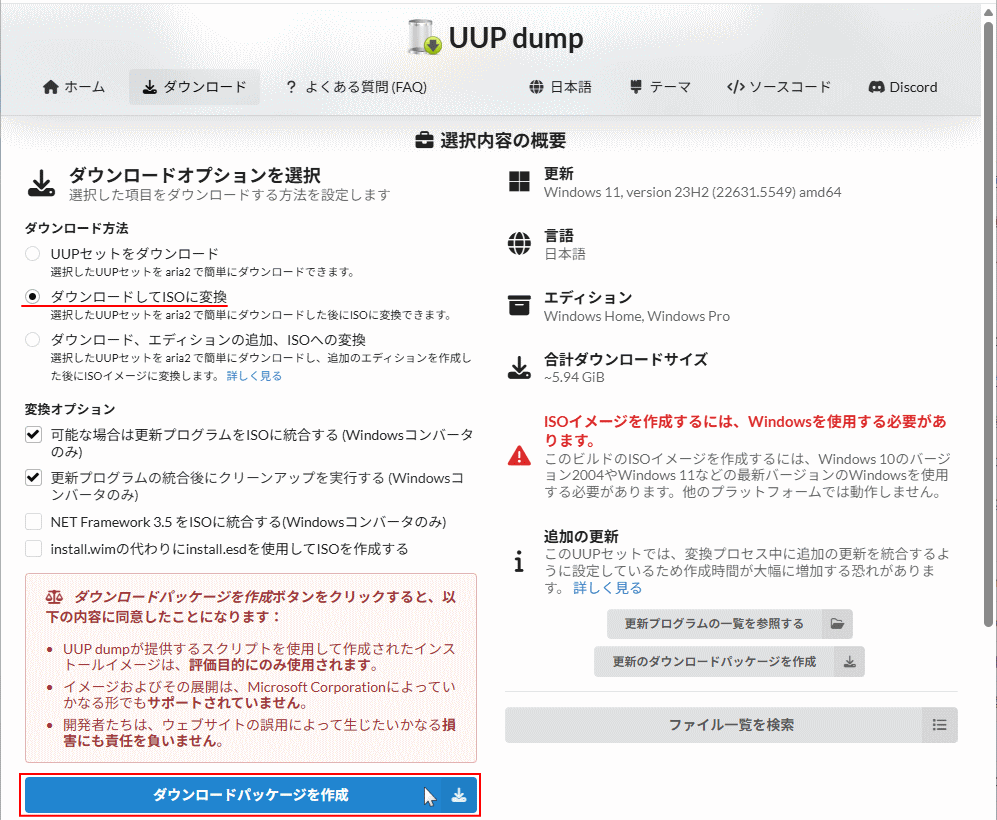Screen dimensions: 997x820
Task: Open the Discord link
Action: 903,87
